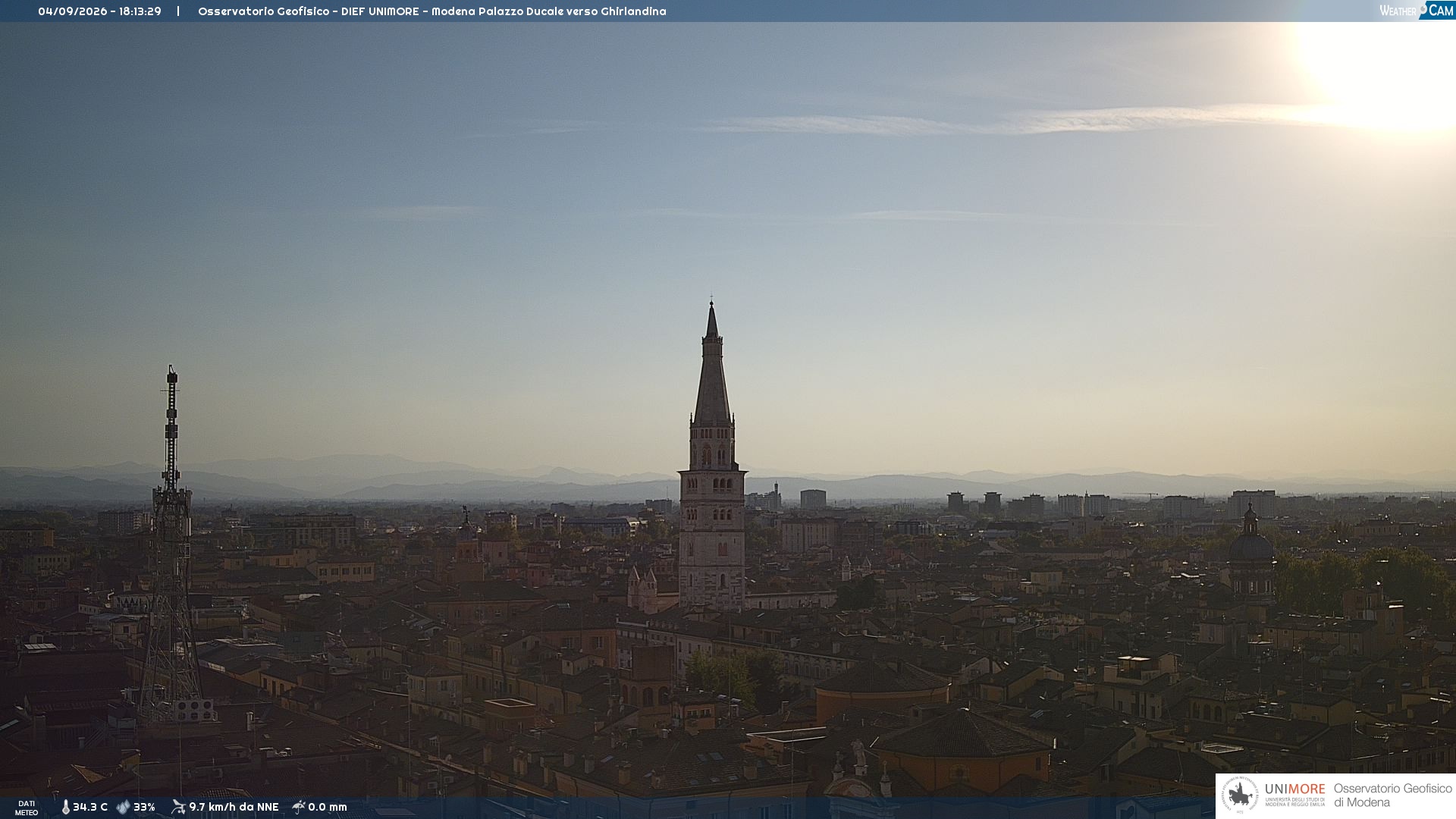The width and height of the screenshot is (1456, 819).
Task: Open the DATI METEO label
Action: (27, 808)
